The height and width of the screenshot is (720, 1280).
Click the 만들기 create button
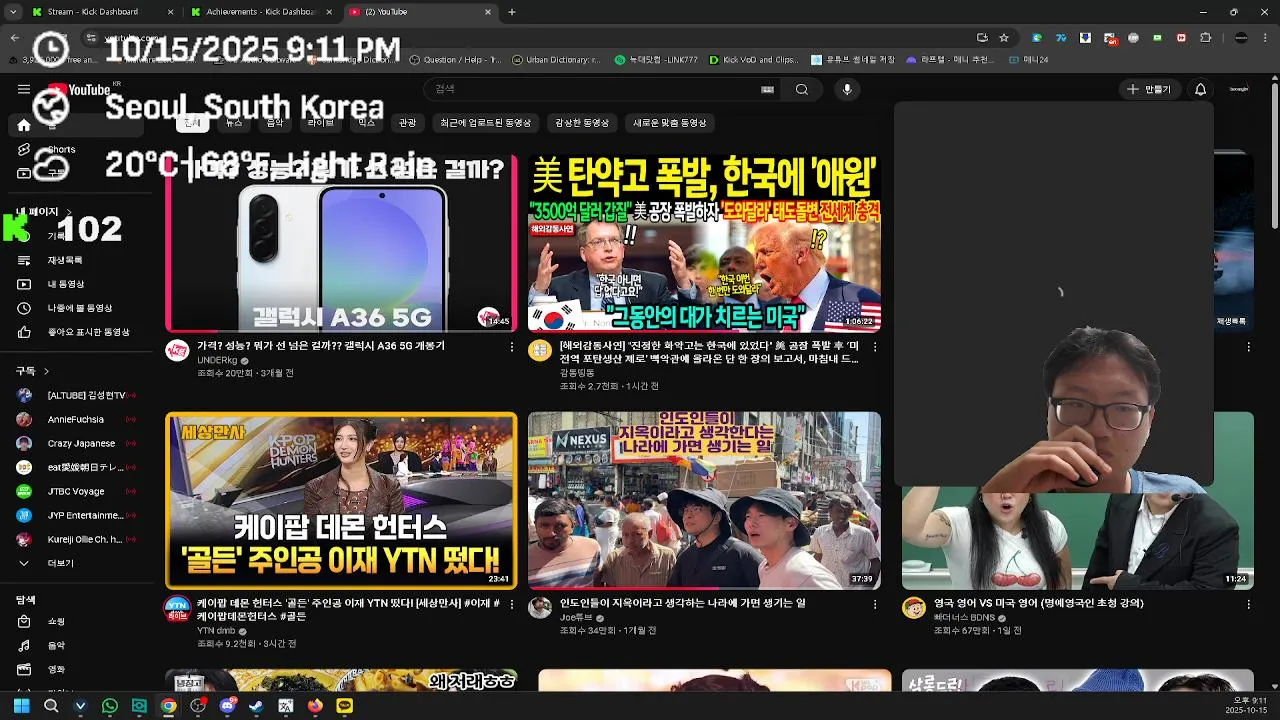click(1148, 89)
